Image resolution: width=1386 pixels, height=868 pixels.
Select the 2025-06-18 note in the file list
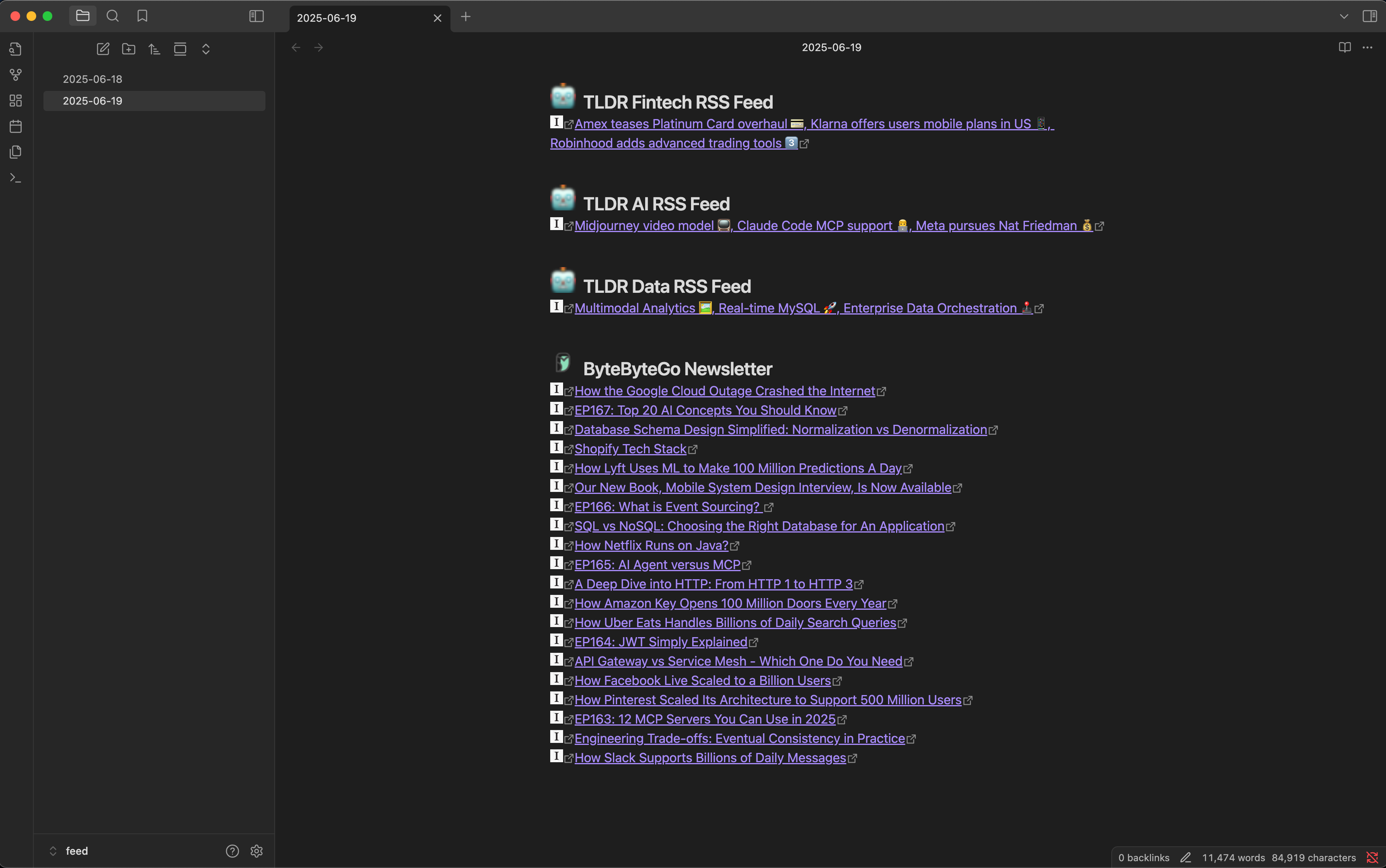click(x=93, y=79)
